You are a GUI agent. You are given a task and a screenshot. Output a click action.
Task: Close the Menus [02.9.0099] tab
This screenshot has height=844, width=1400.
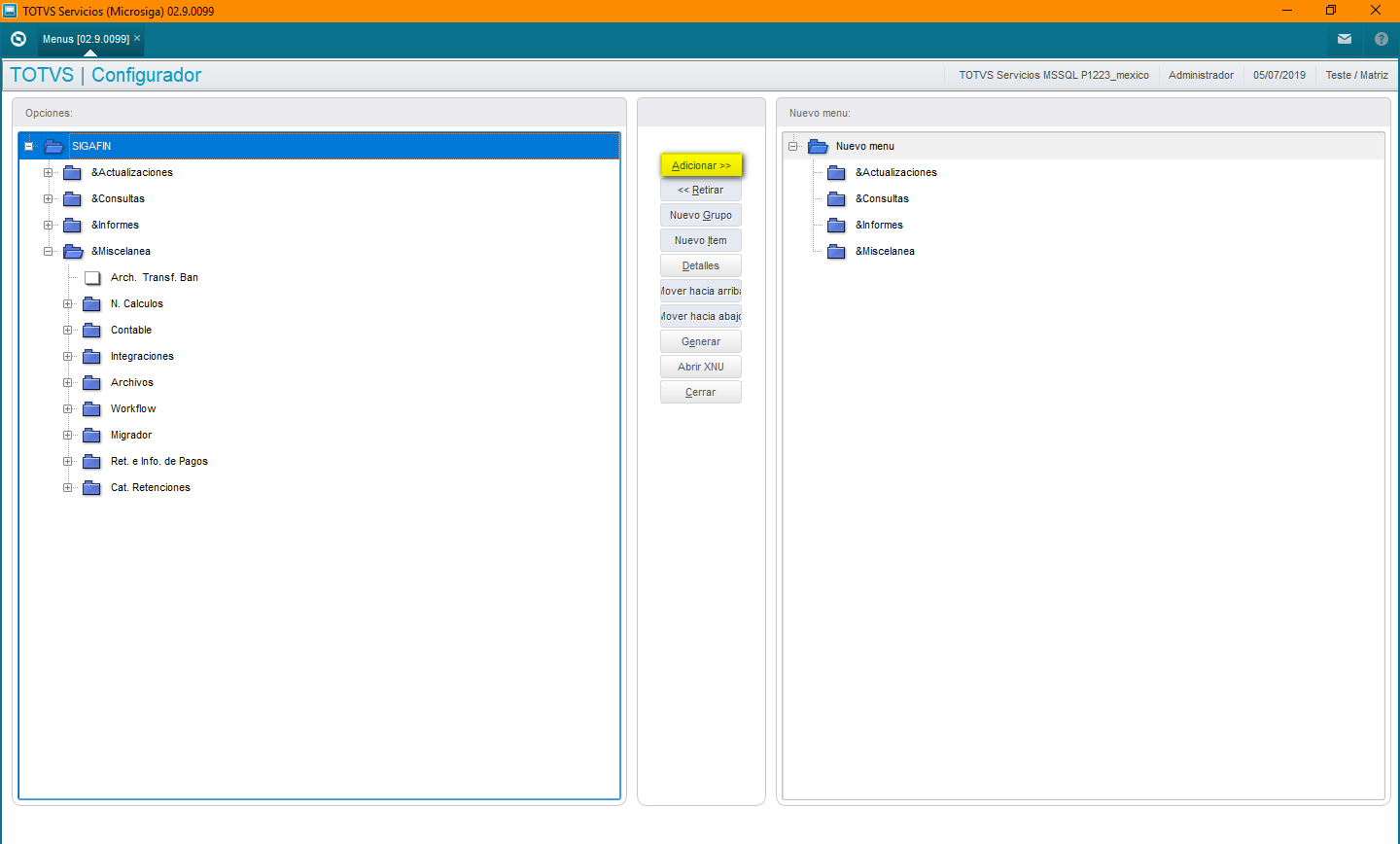pyautogui.click(x=137, y=38)
